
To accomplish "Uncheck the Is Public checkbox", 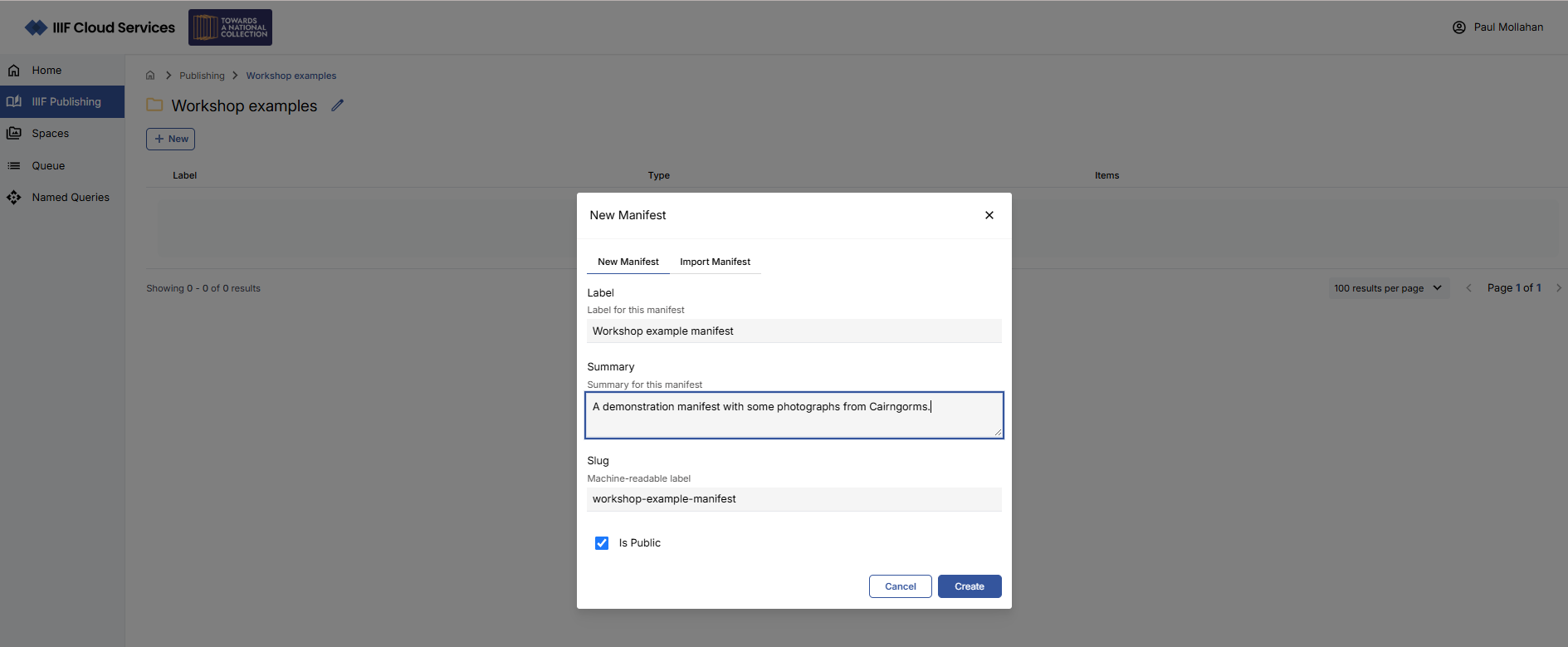I will (602, 543).
